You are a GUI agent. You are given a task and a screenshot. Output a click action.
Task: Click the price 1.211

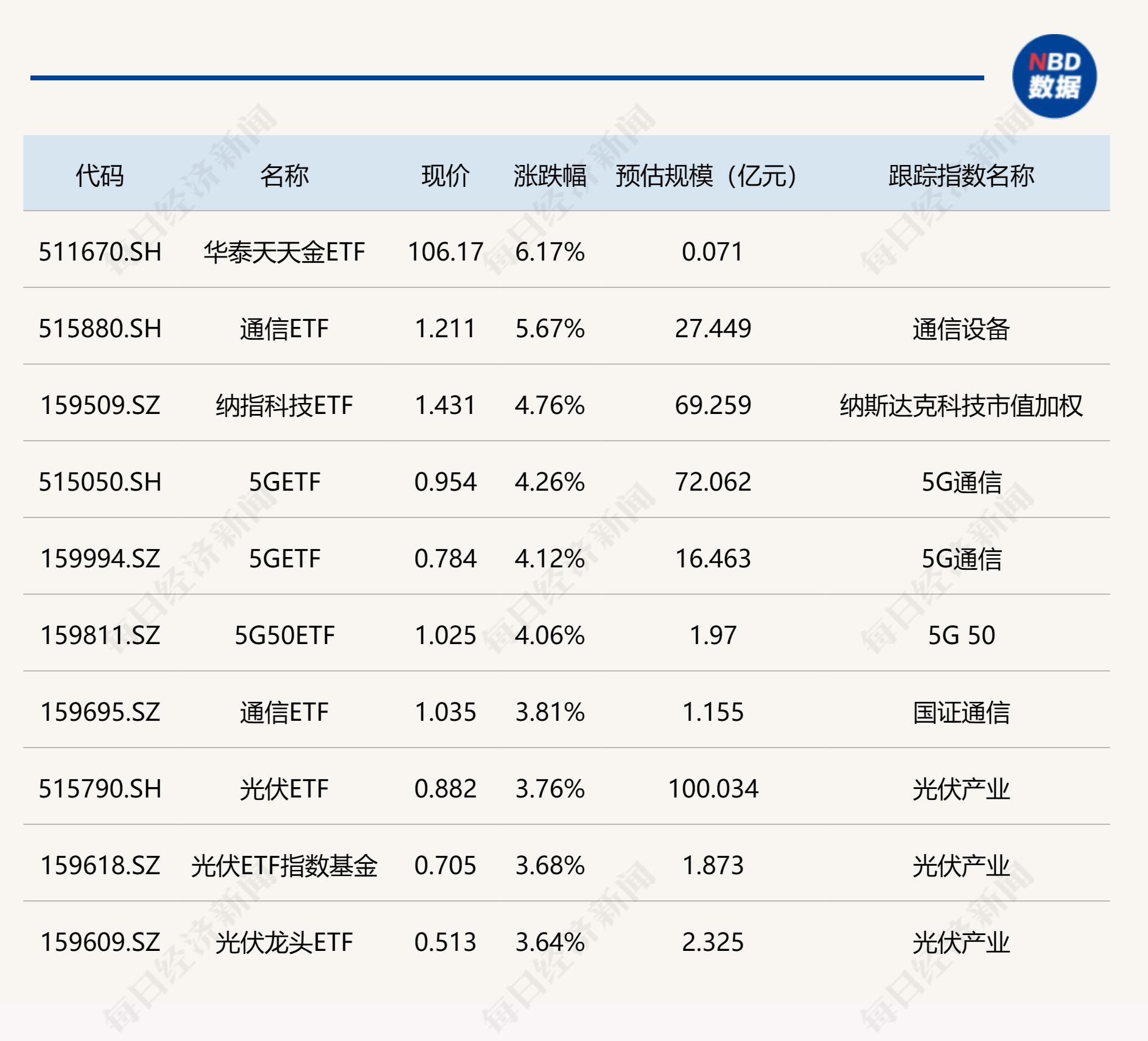click(446, 329)
